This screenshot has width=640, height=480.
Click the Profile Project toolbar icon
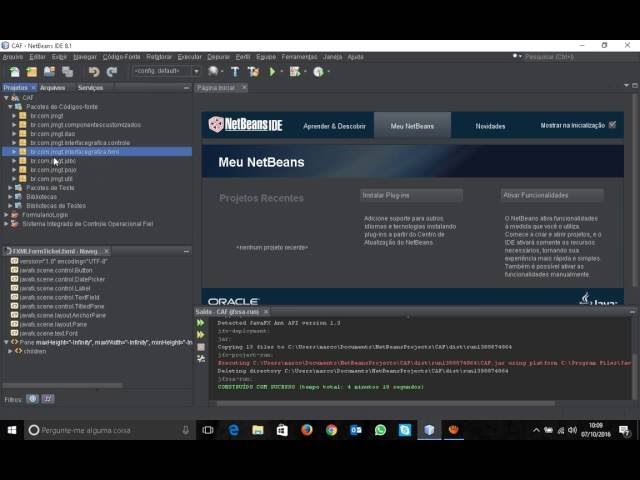pyautogui.click(x=318, y=72)
